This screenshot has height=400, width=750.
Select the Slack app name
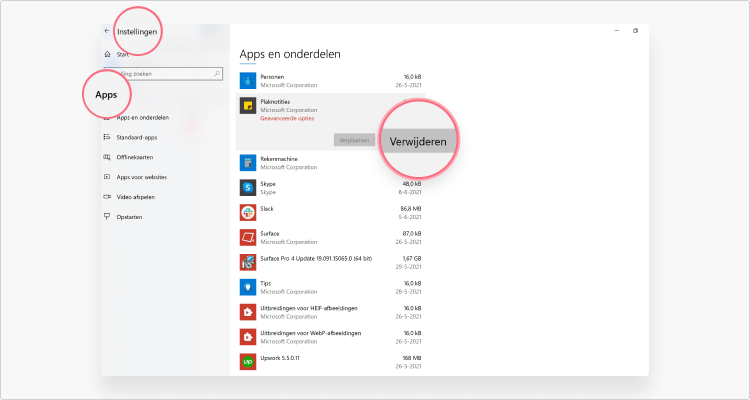[267, 209]
